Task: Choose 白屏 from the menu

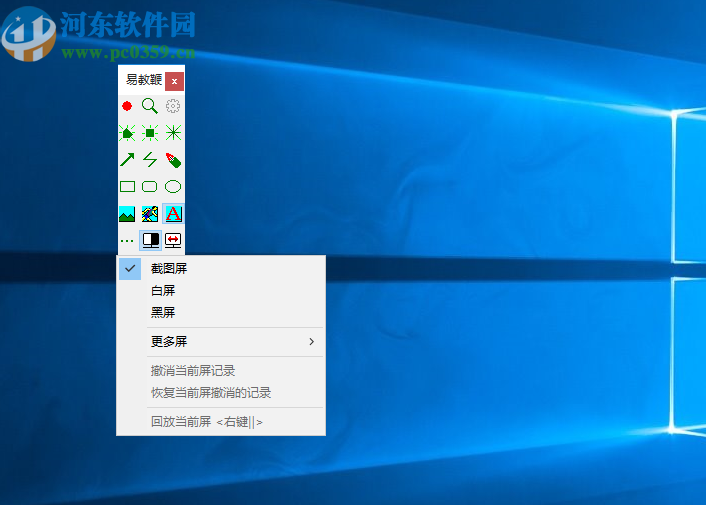Action: pyautogui.click(x=221, y=291)
